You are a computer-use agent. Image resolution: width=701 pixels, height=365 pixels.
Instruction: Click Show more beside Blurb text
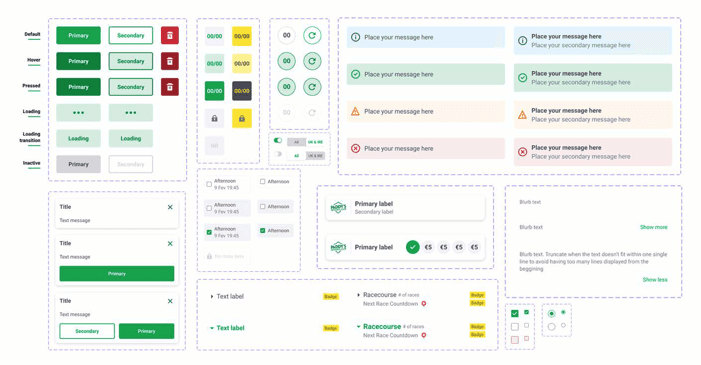click(x=654, y=227)
